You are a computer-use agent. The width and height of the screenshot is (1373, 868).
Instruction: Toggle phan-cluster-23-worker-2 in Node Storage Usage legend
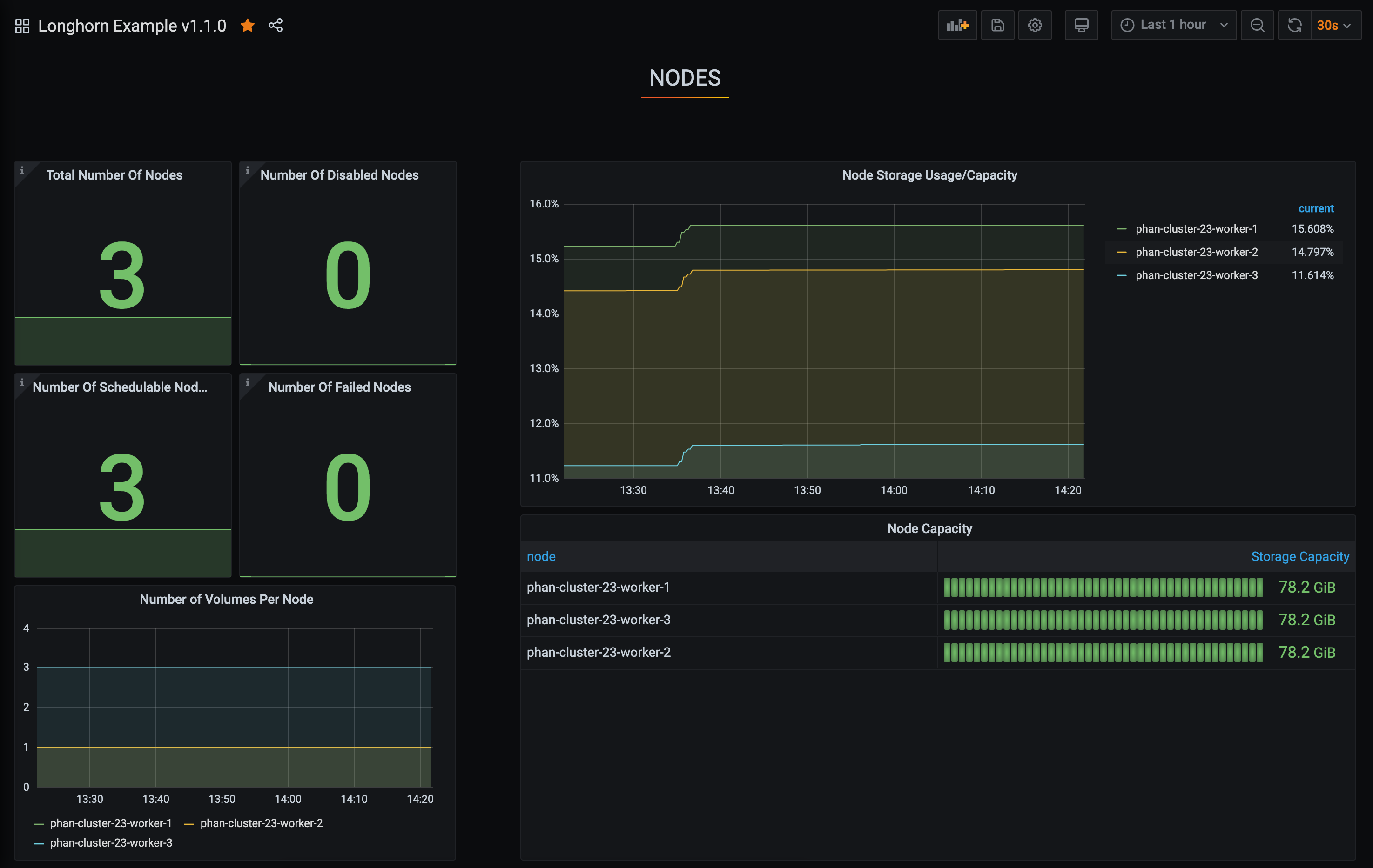[x=1196, y=252]
